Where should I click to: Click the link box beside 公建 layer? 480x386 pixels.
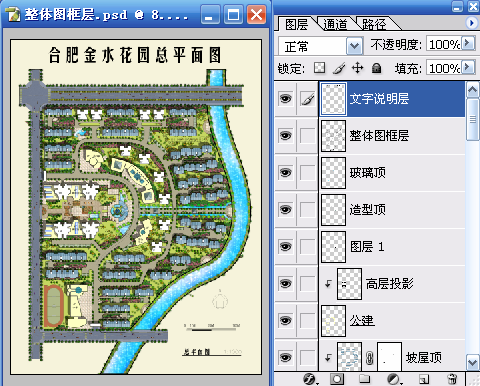click(x=307, y=321)
